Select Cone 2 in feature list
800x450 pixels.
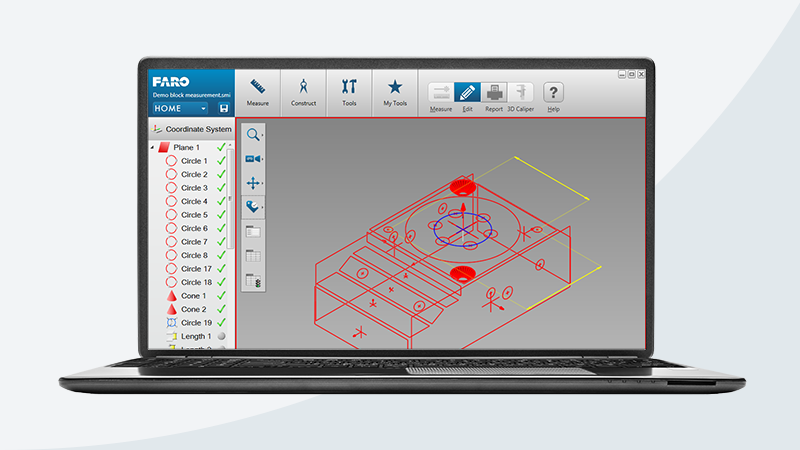[193, 309]
